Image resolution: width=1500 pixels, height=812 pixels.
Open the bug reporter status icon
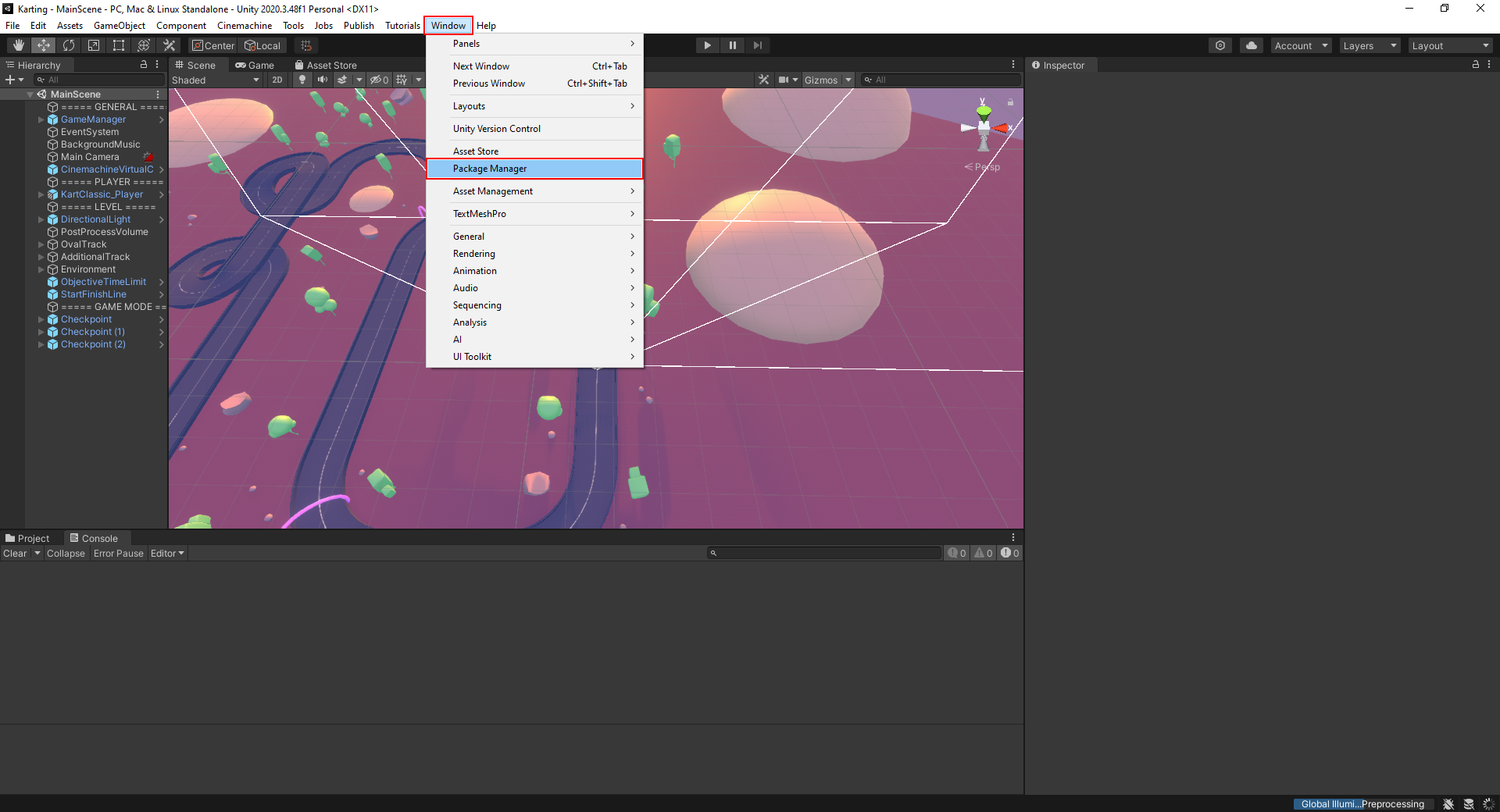coord(1448,804)
